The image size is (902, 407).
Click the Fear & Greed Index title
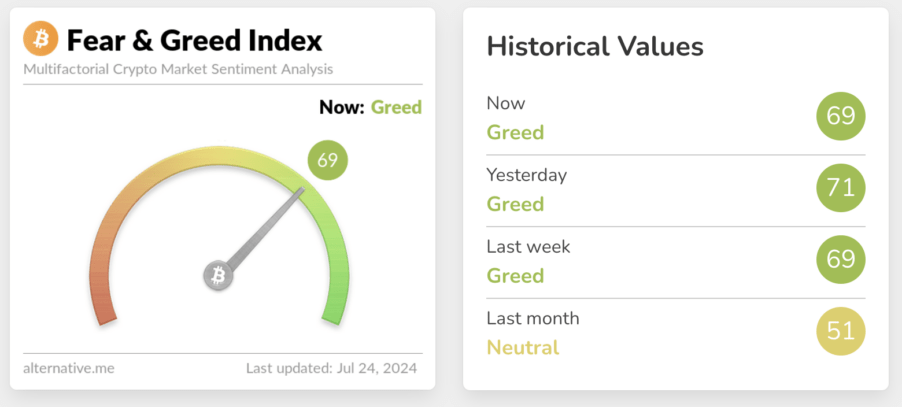(194, 41)
